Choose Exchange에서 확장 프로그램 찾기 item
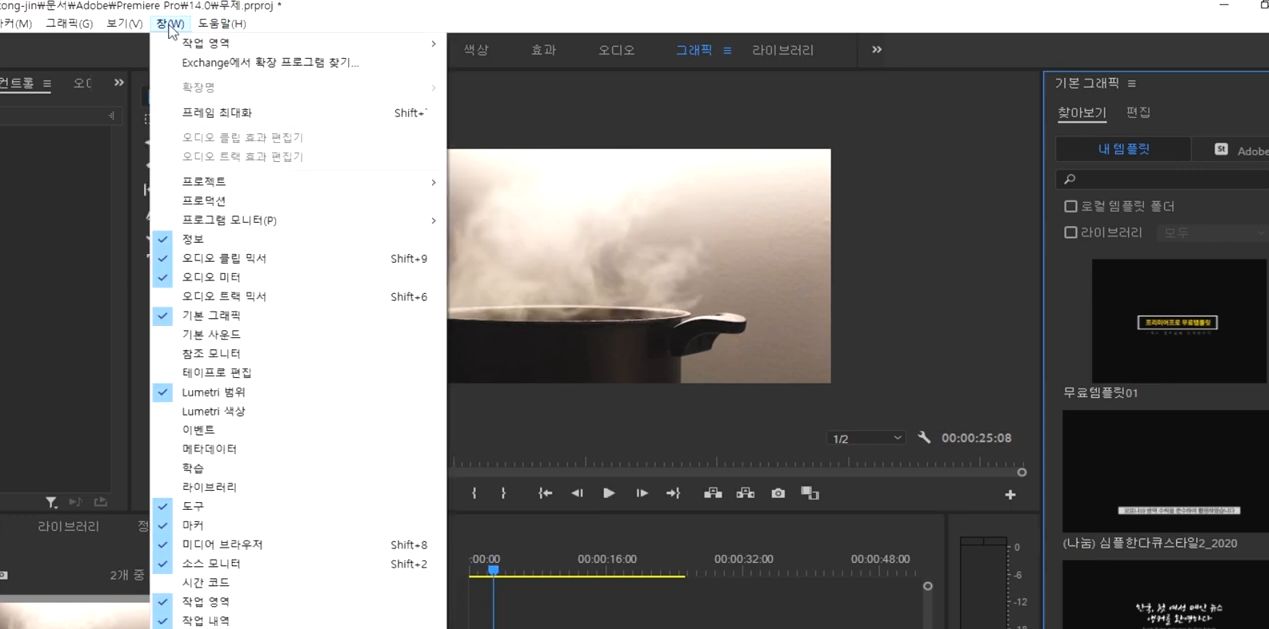1269x629 pixels. click(x=298, y=62)
